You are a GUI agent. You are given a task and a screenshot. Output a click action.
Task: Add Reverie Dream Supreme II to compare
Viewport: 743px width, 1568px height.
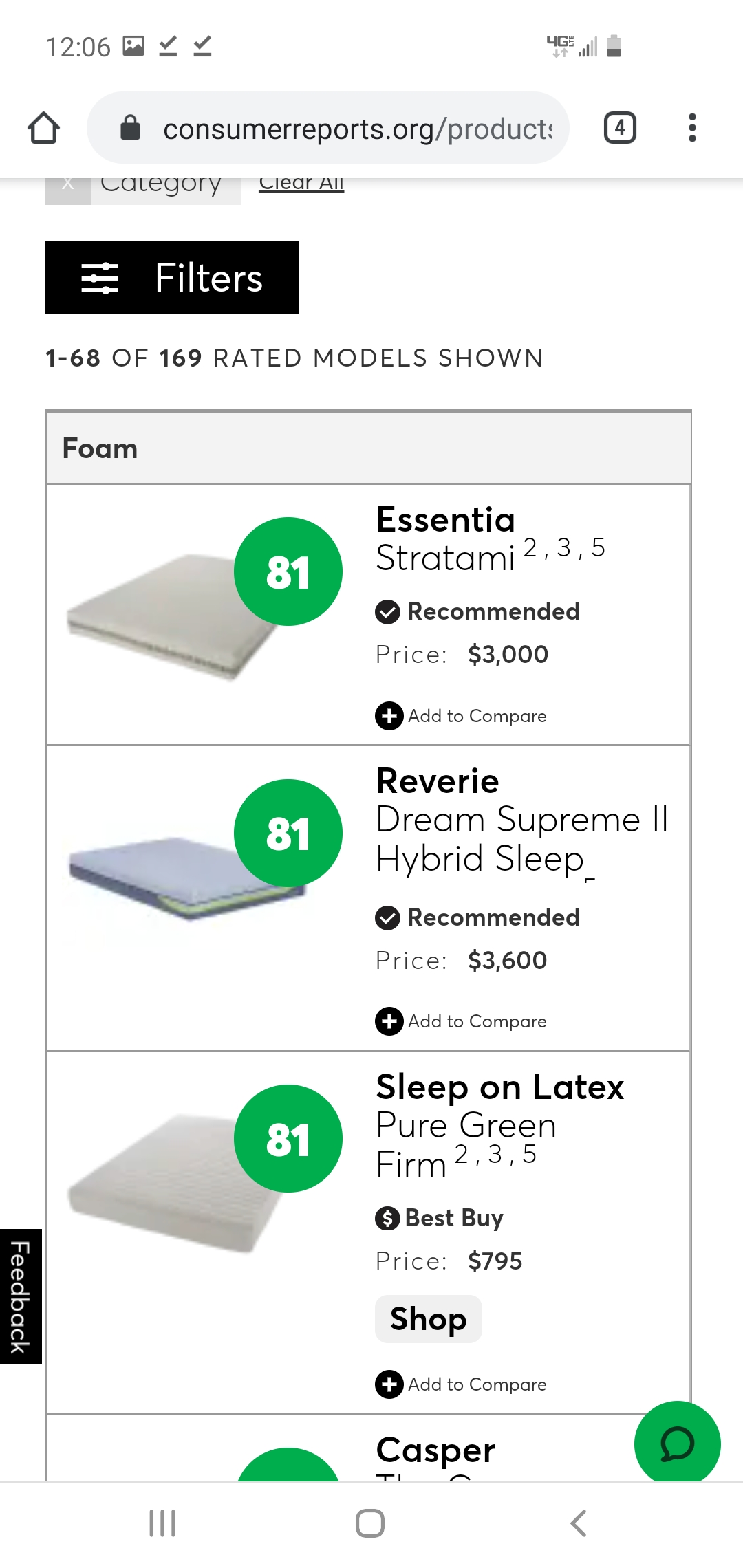461,1021
